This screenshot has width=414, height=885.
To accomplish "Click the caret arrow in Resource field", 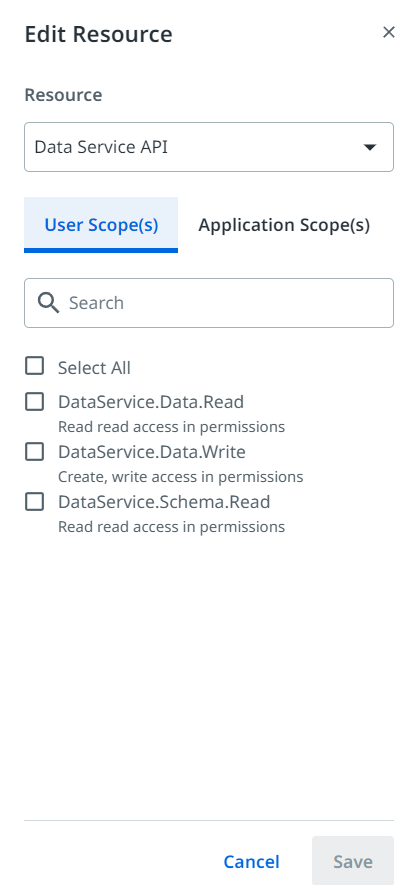I will 369,147.
